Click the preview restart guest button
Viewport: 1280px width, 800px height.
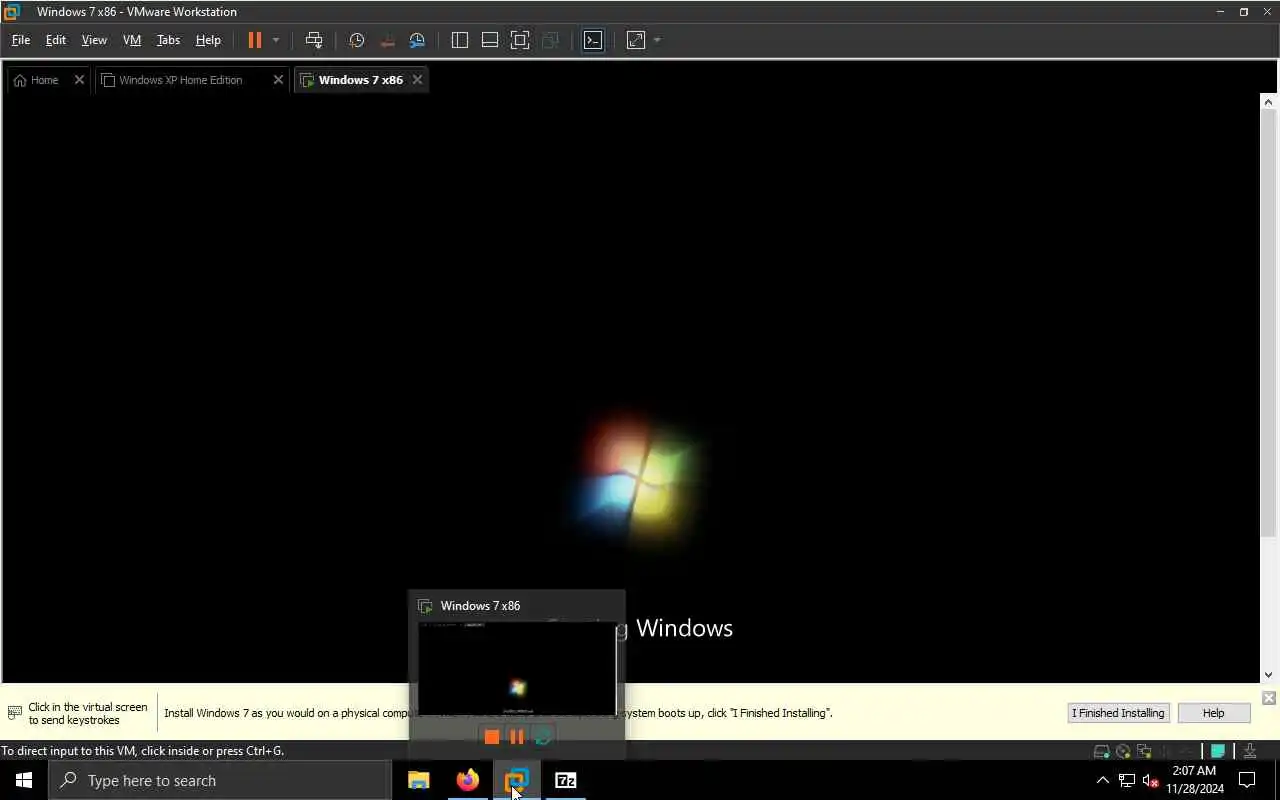click(543, 737)
